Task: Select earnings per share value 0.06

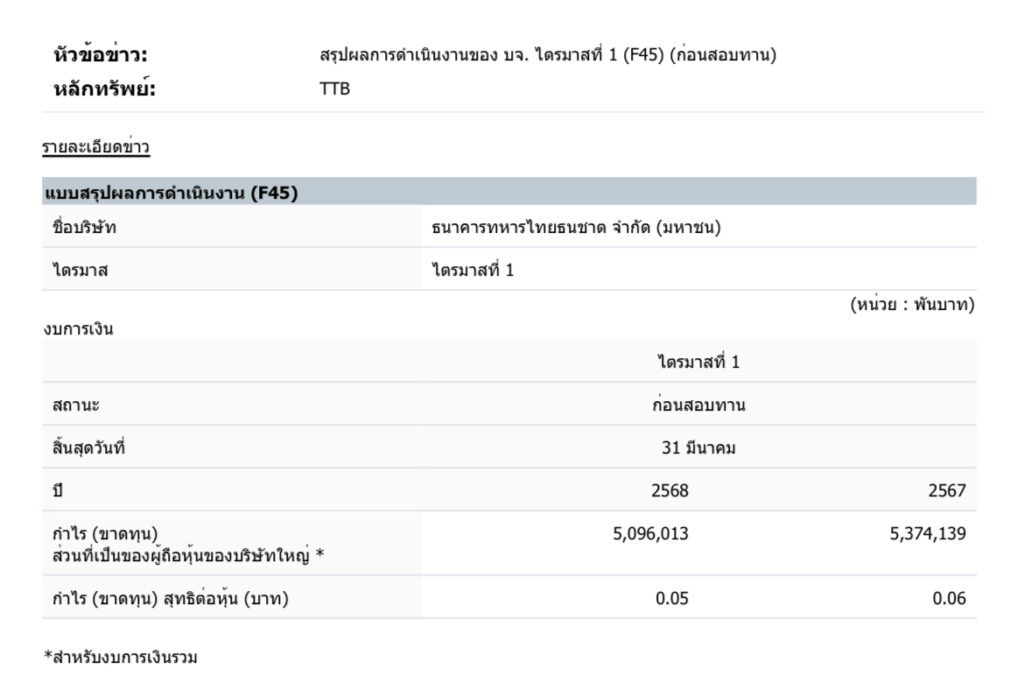Action: [949, 598]
